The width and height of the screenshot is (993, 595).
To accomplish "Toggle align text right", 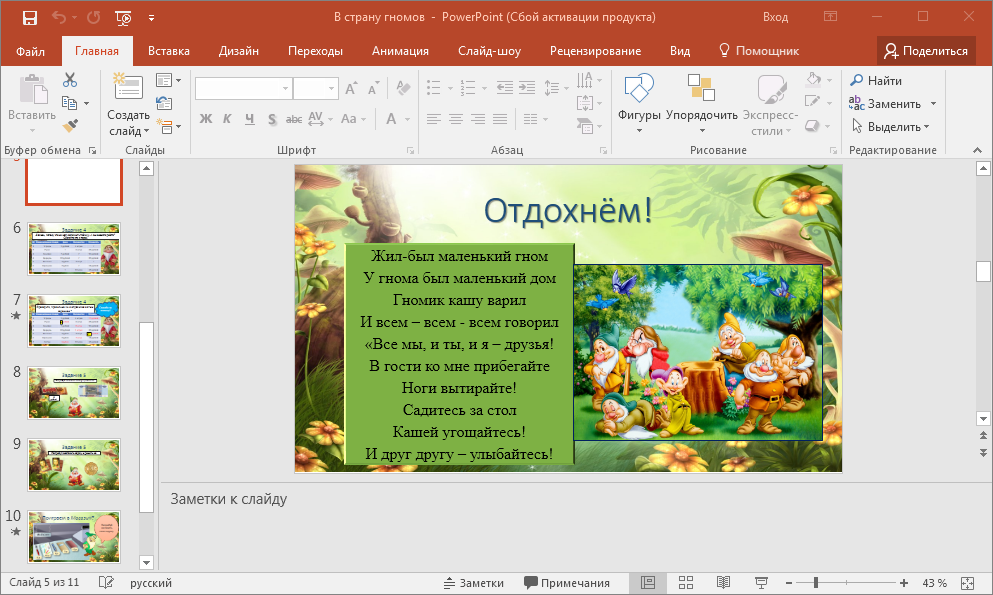I will 478,118.
